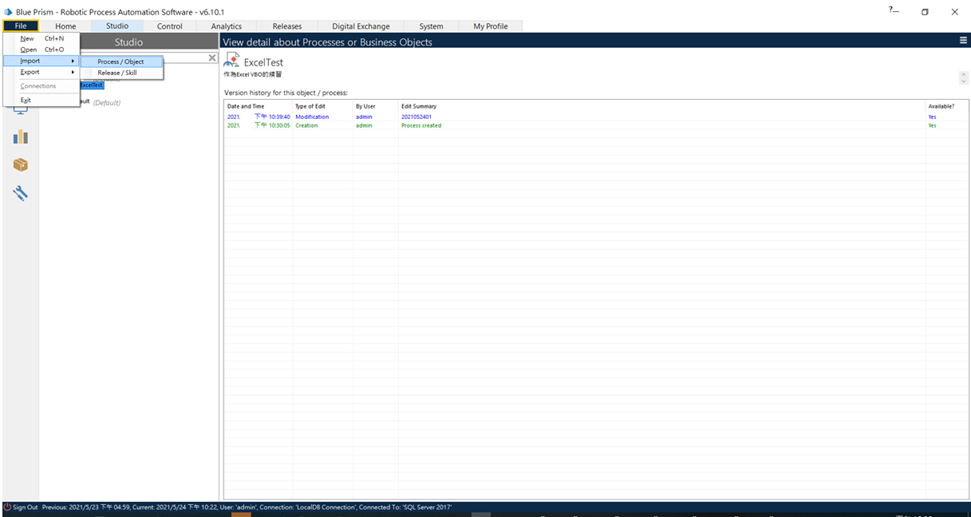The image size is (971, 517).
Task: Click the '(Default)' group label in tree
Action: 107,103
